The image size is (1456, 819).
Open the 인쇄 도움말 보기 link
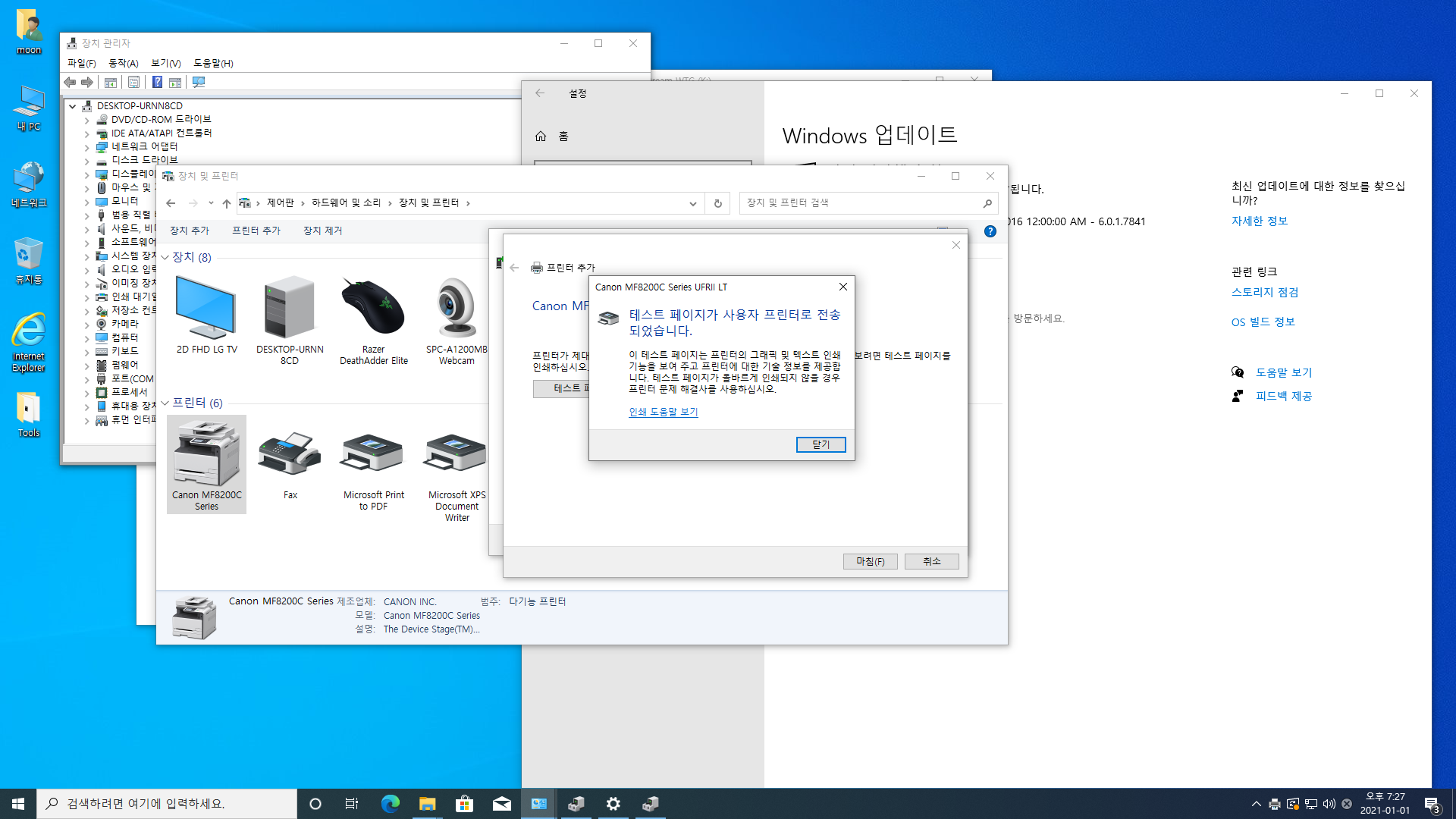(663, 412)
